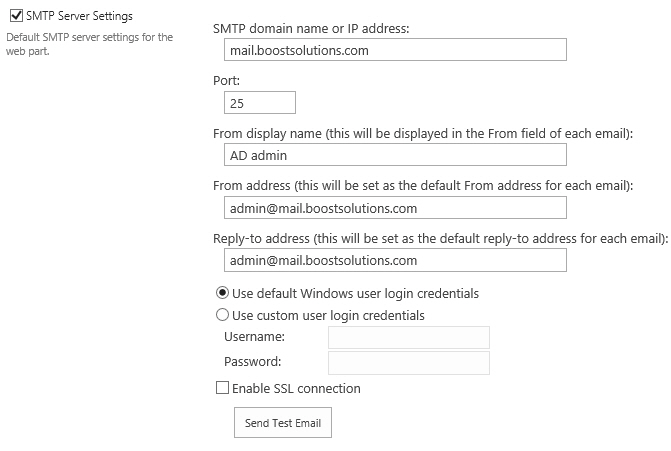Click the 'Username:' label

[x=254, y=336]
